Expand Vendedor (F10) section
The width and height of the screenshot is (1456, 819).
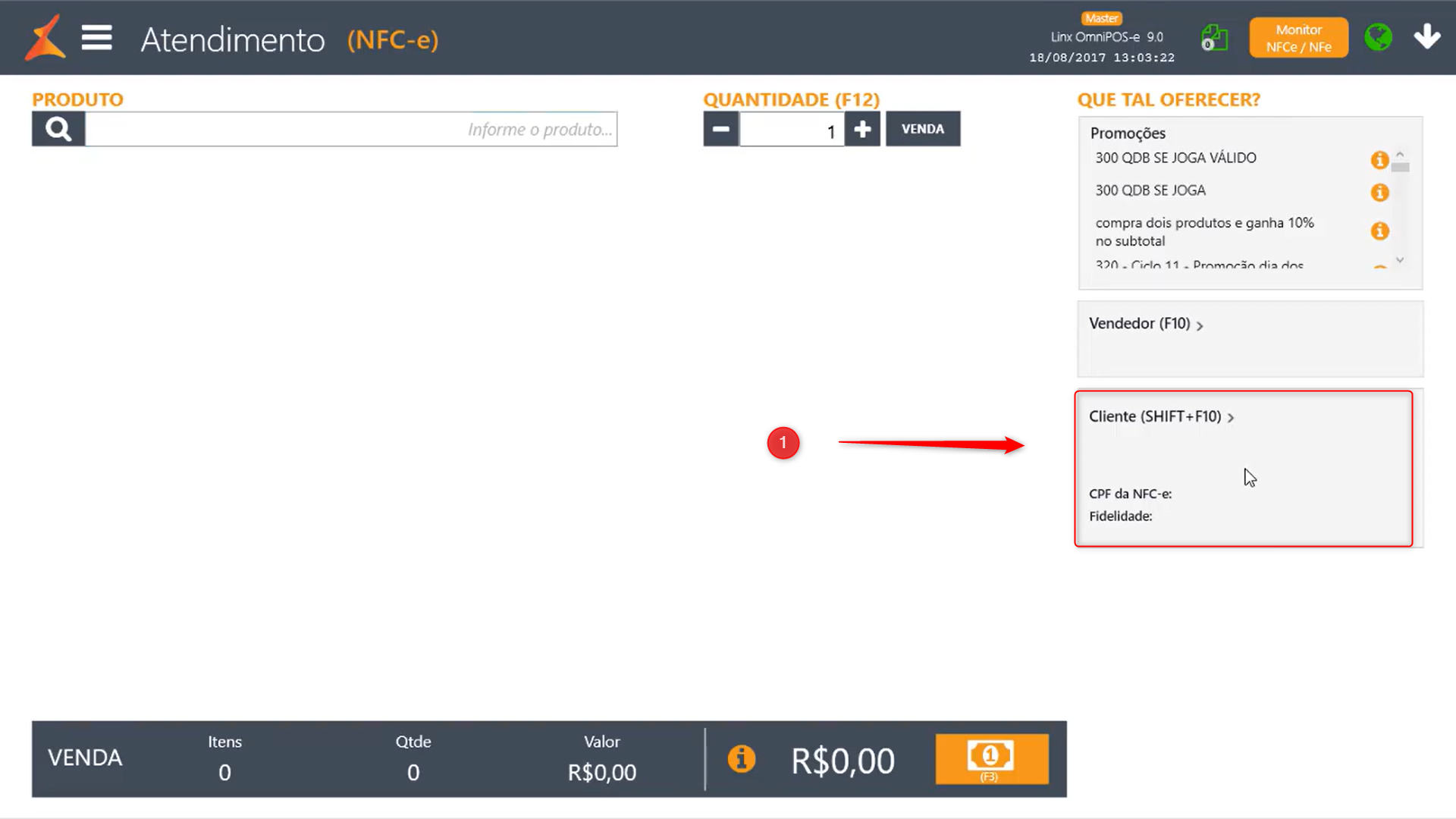(1145, 324)
